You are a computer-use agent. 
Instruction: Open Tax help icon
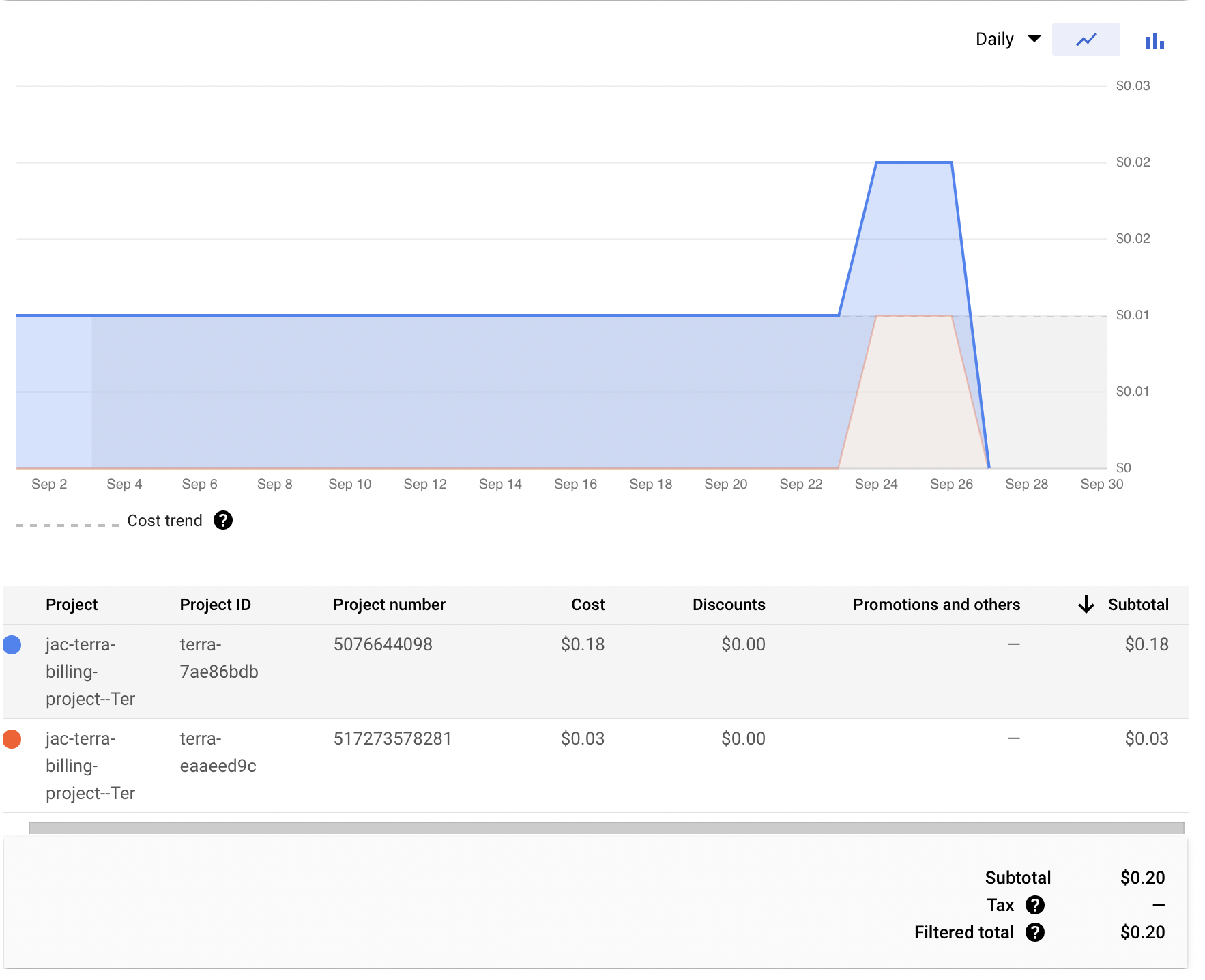1034,905
